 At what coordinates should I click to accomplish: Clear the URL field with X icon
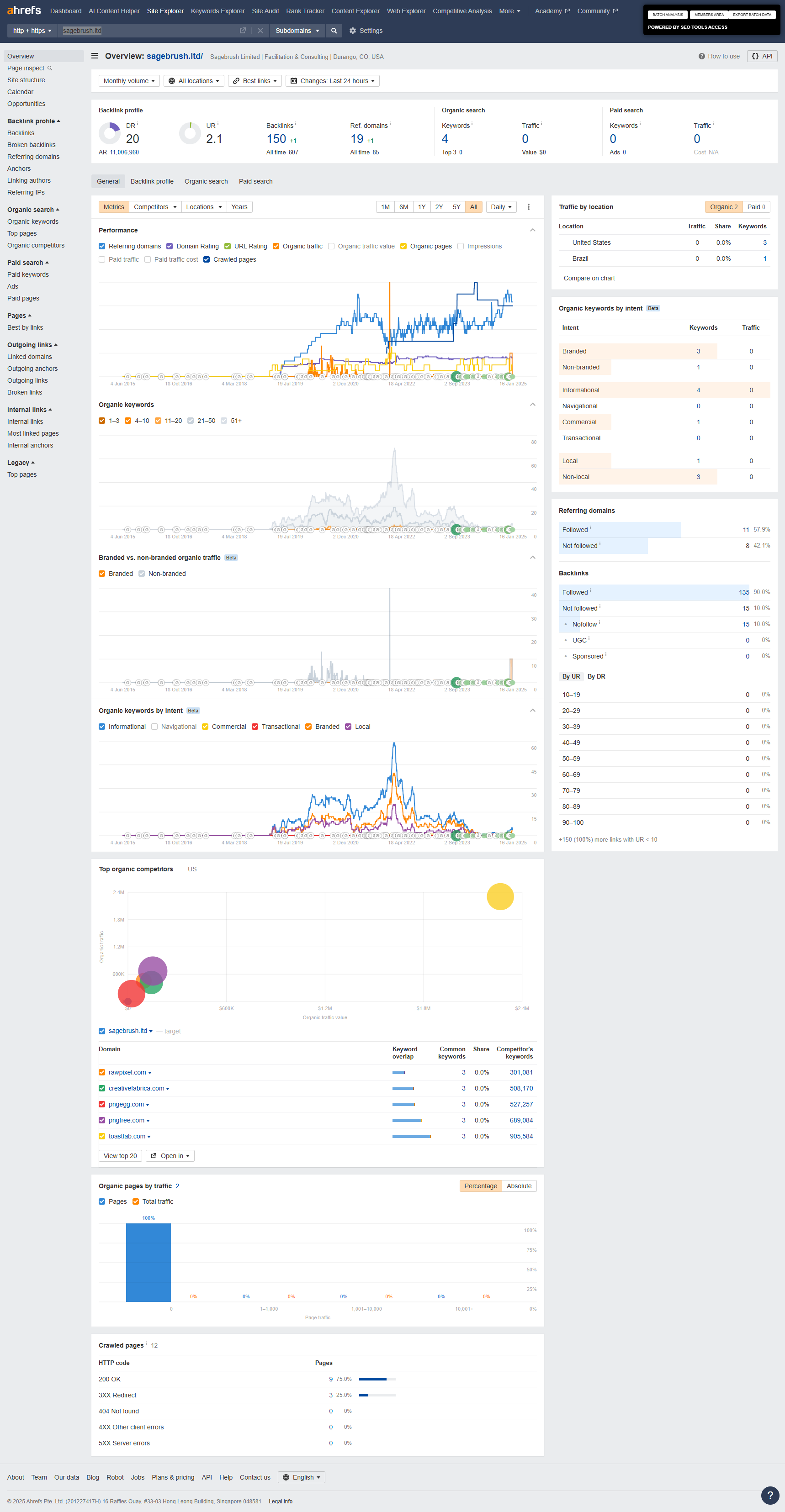pyautogui.click(x=260, y=31)
